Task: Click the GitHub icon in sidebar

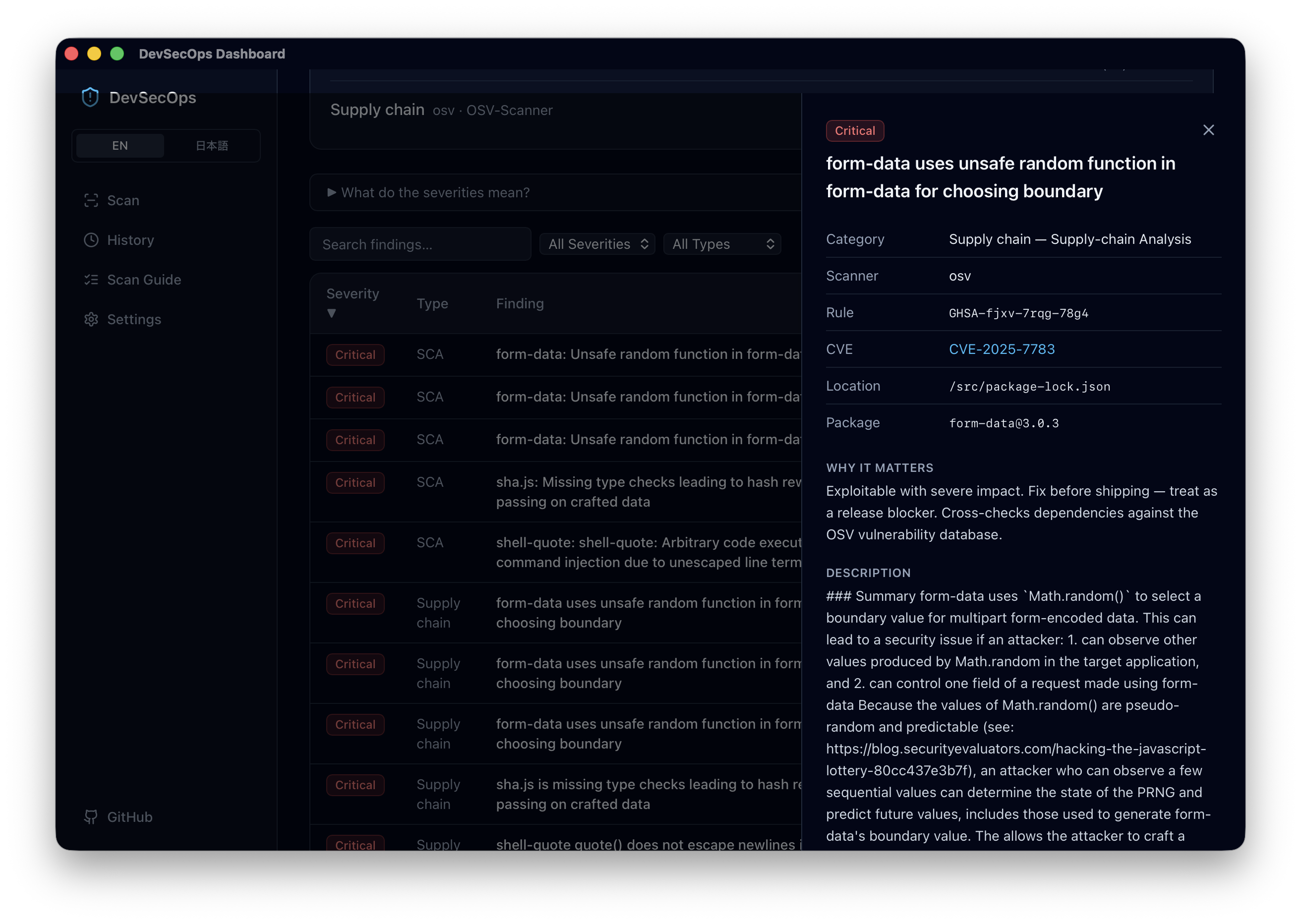Action: (91, 817)
